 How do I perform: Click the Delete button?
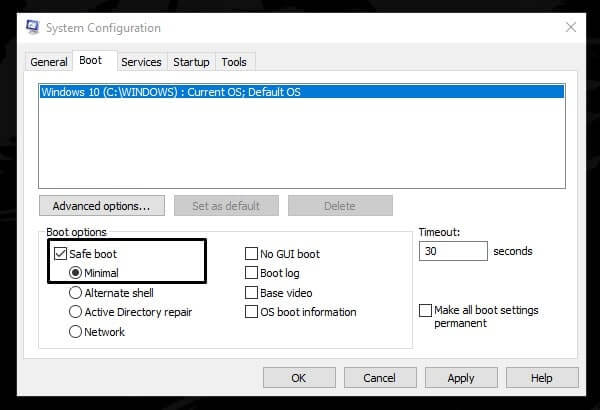point(340,206)
